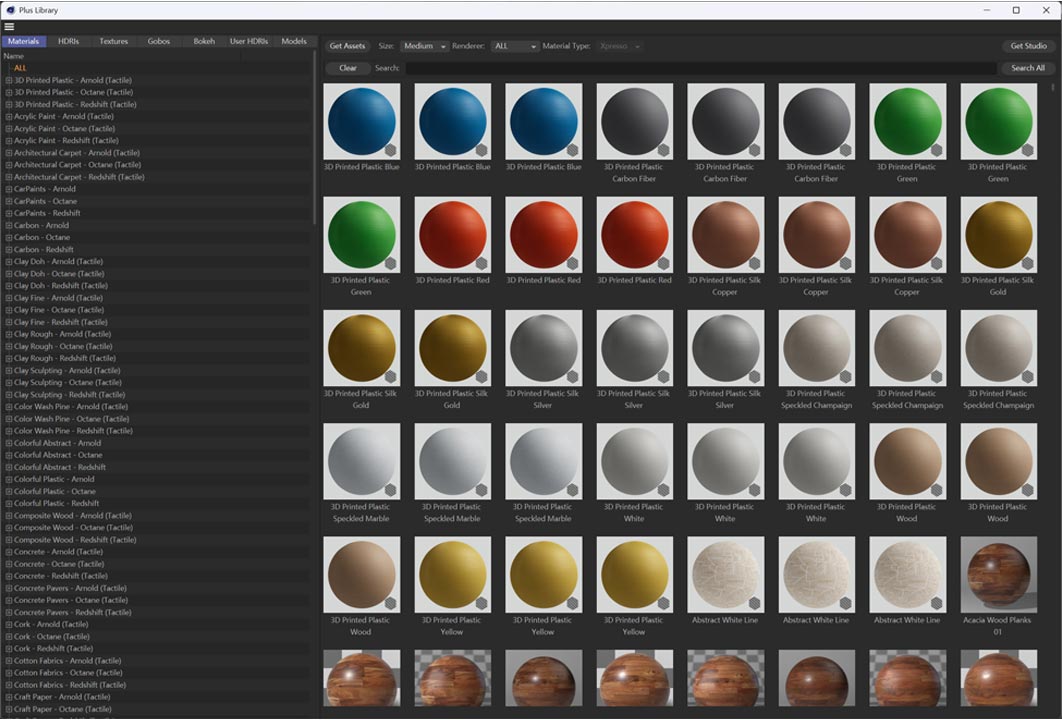The image size is (1062, 720).
Task: Switch to the Gobos tab
Action: pyautogui.click(x=158, y=42)
